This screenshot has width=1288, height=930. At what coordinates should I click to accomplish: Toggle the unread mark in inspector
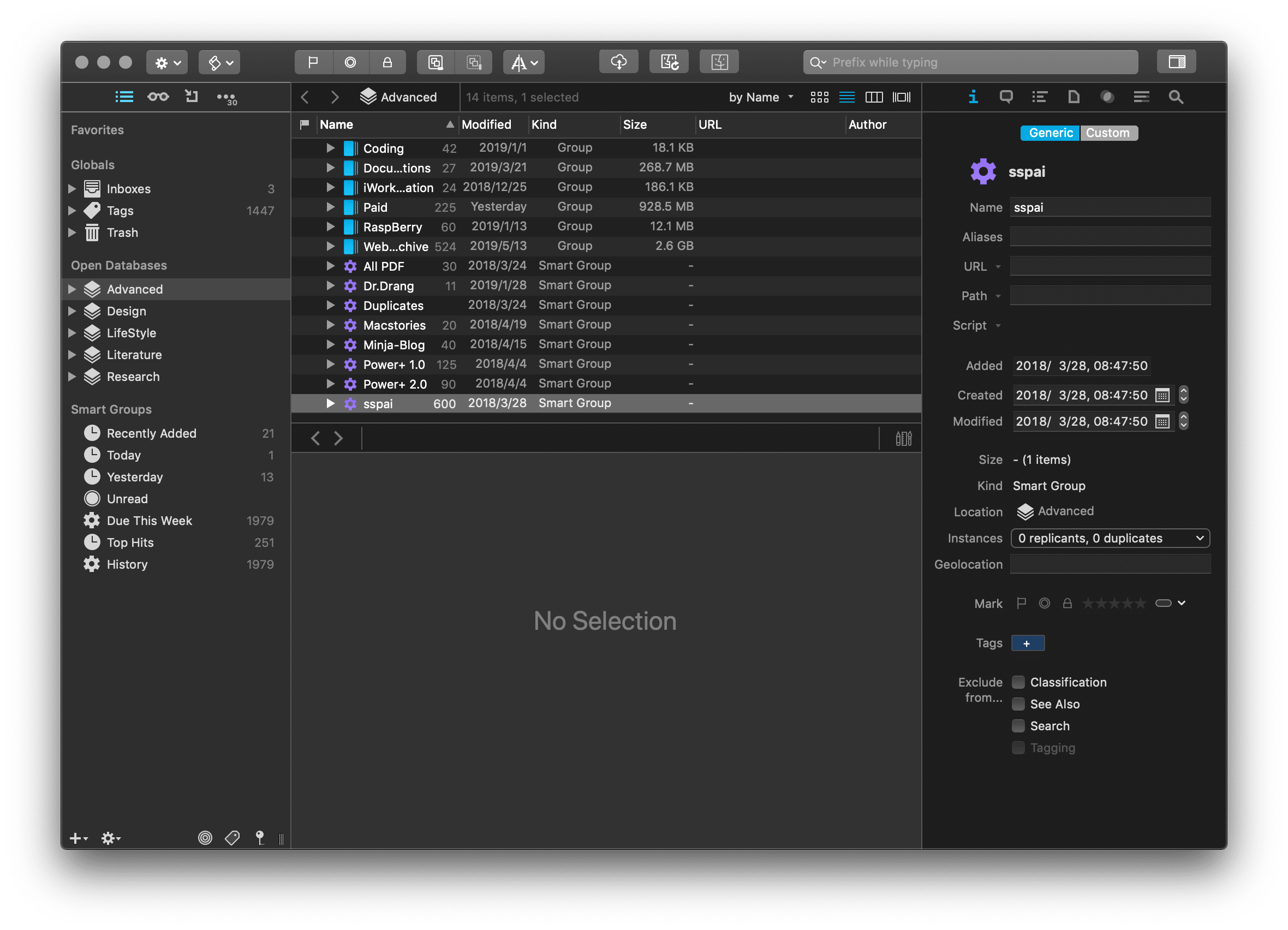[1045, 603]
